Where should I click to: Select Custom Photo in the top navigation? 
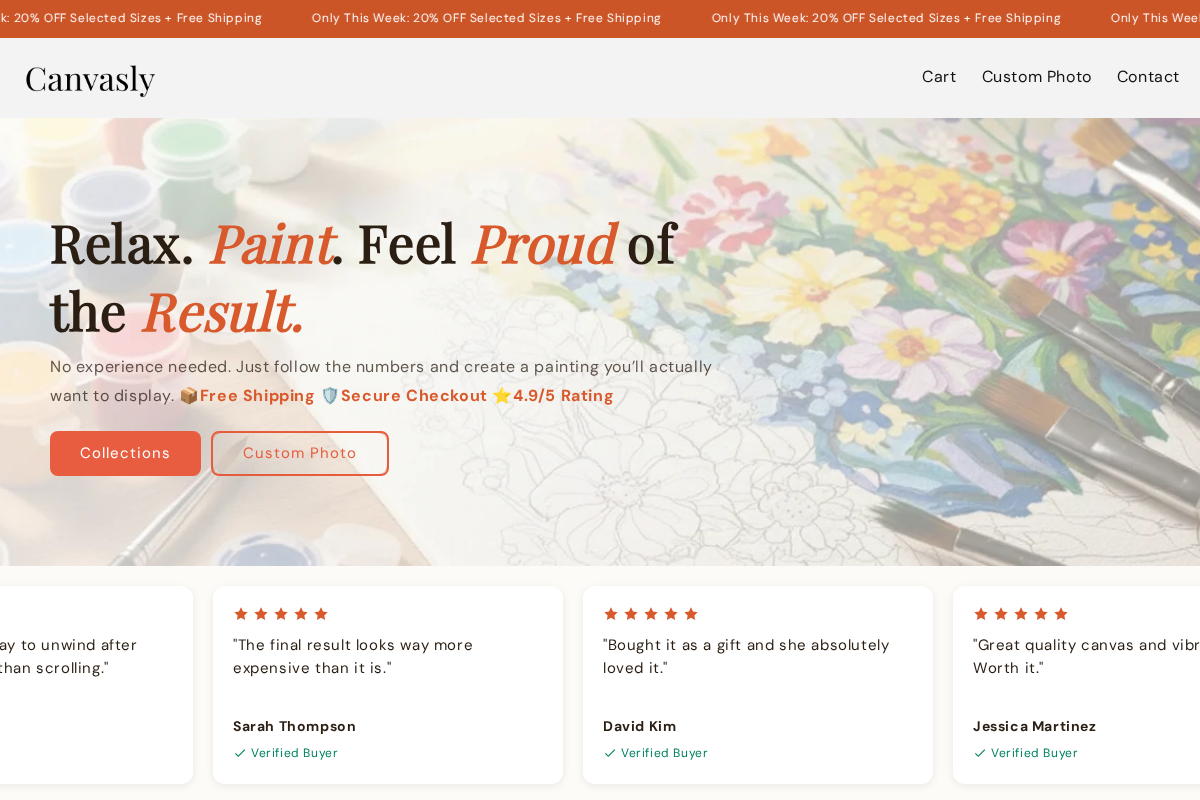pos(1036,76)
